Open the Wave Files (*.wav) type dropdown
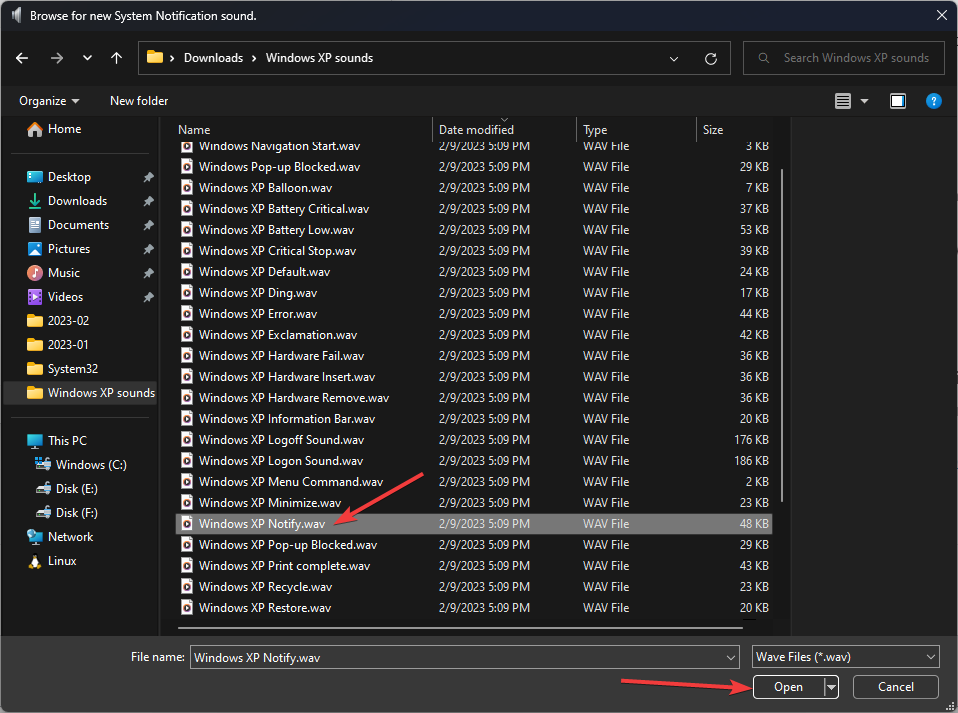958x713 pixels. click(x=846, y=657)
